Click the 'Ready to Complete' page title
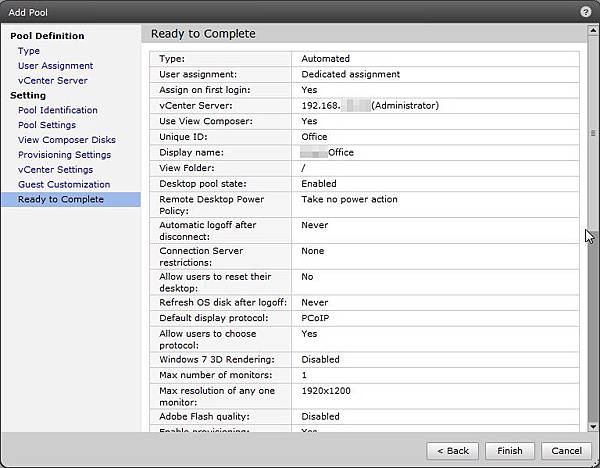 [x=203, y=34]
